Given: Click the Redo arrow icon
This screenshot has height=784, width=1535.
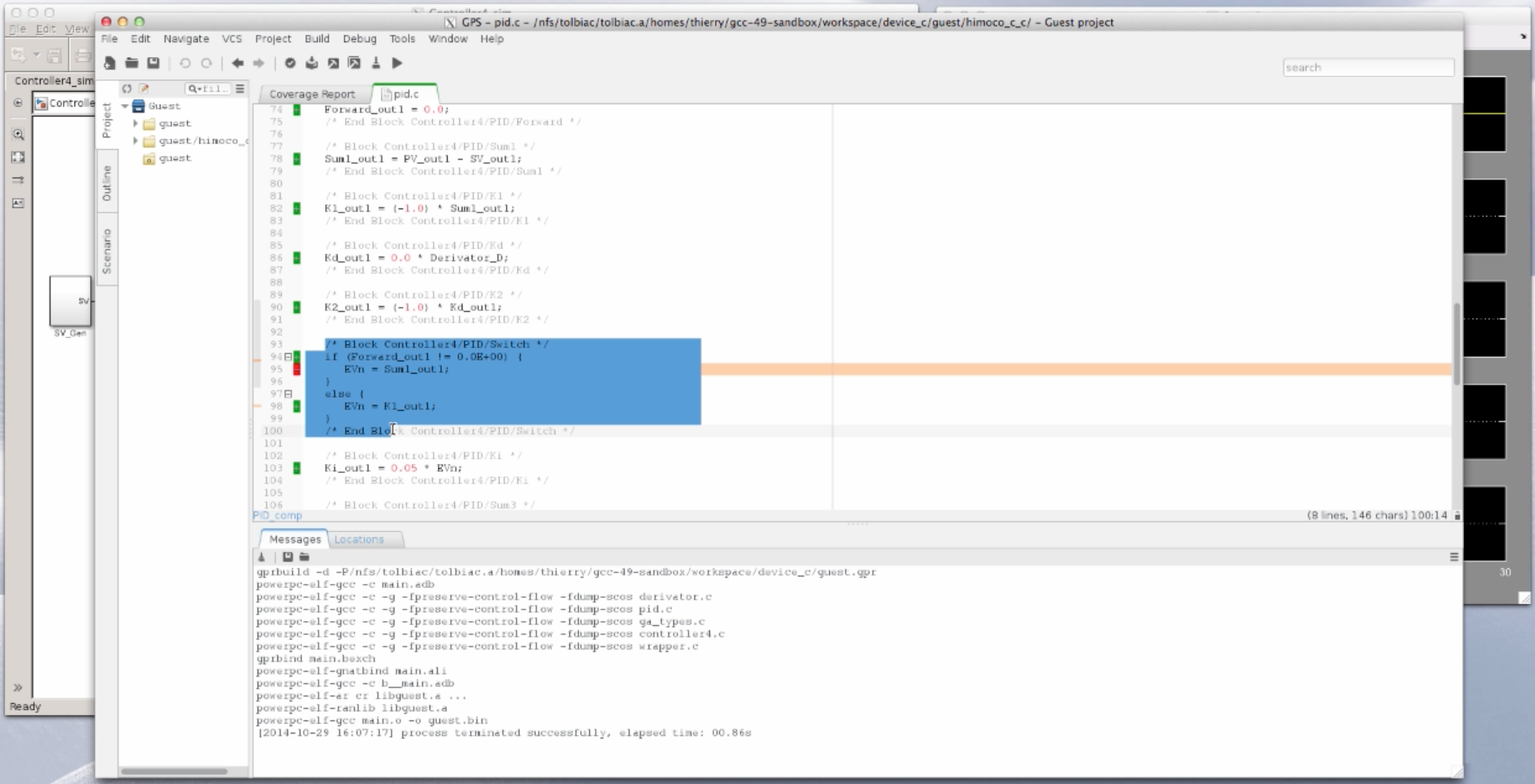Looking at the screenshot, I should (x=207, y=63).
